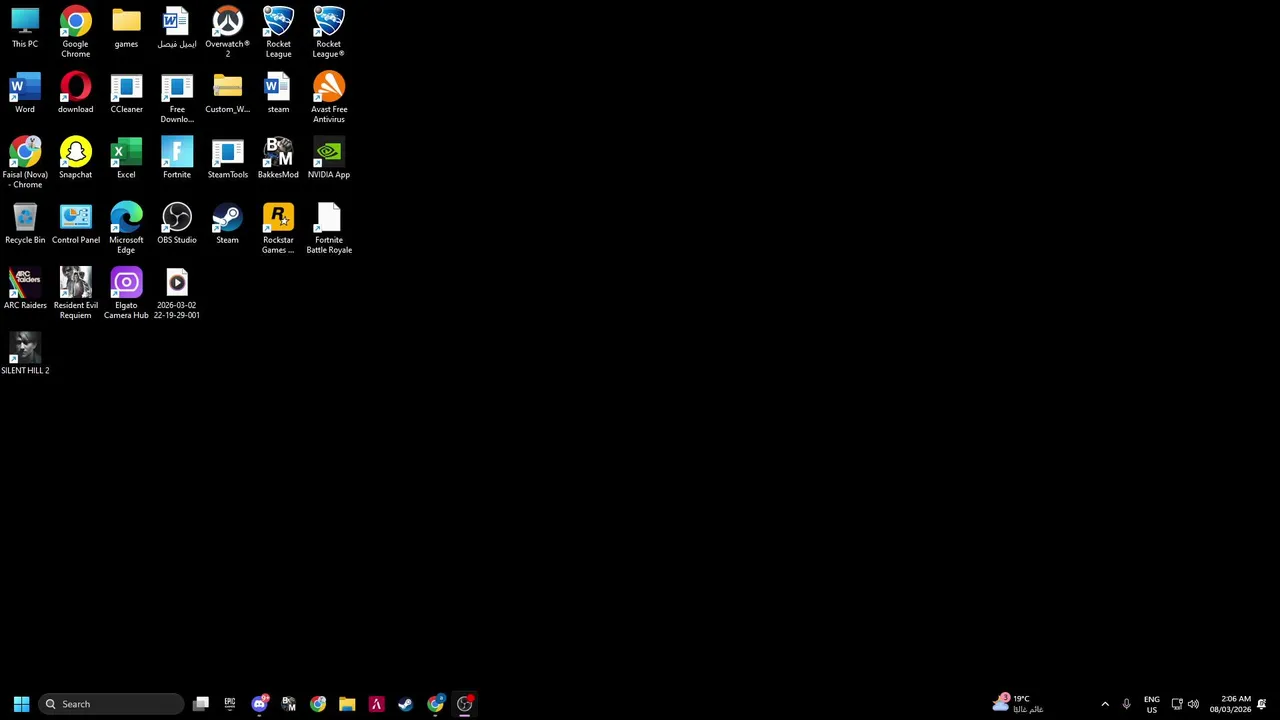Open the red A app on the taskbar
The width and height of the screenshot is (1280, 720).
[x=376, y=704]
